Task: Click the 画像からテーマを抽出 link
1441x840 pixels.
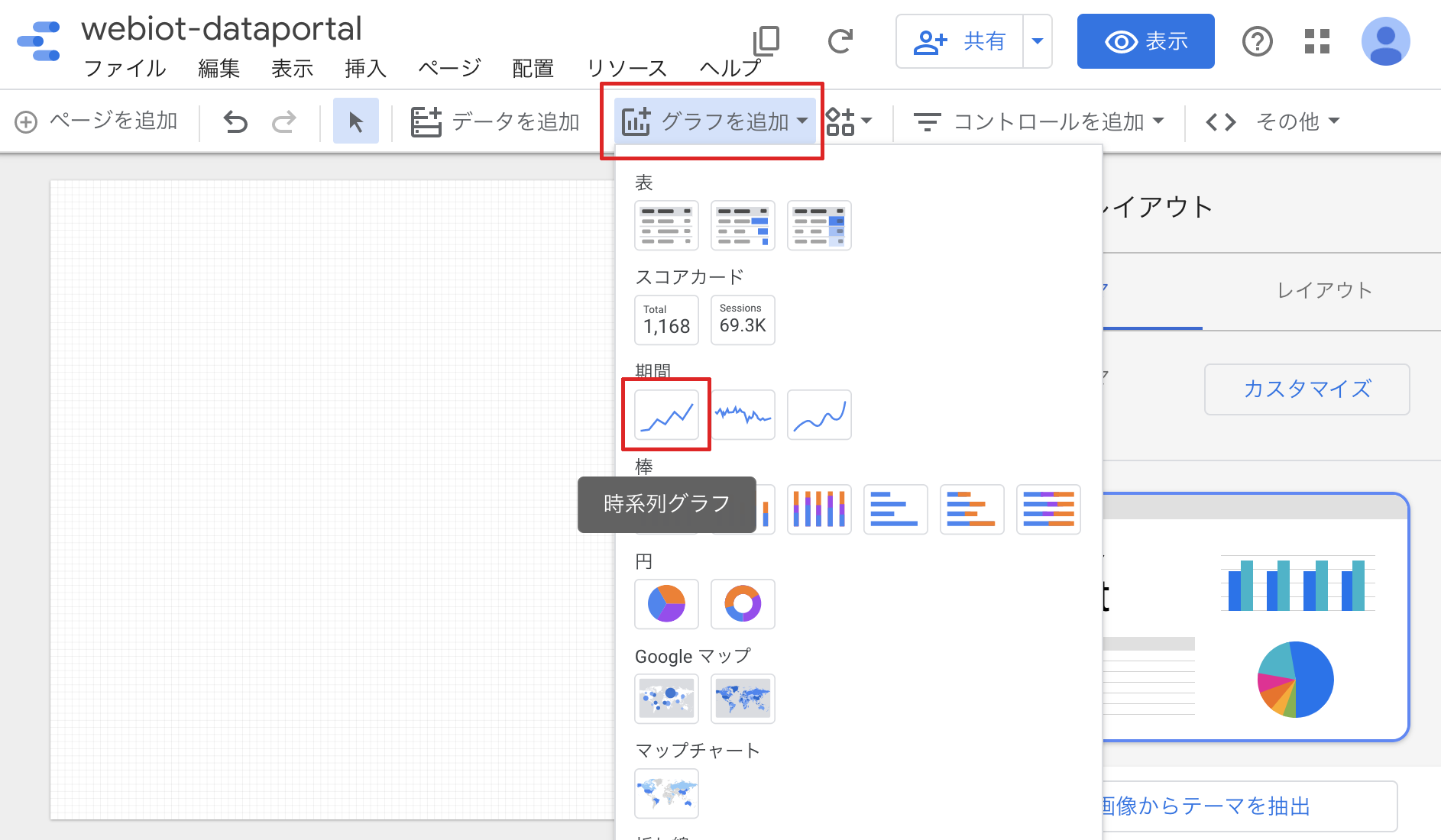Action: click(1206, 806)
